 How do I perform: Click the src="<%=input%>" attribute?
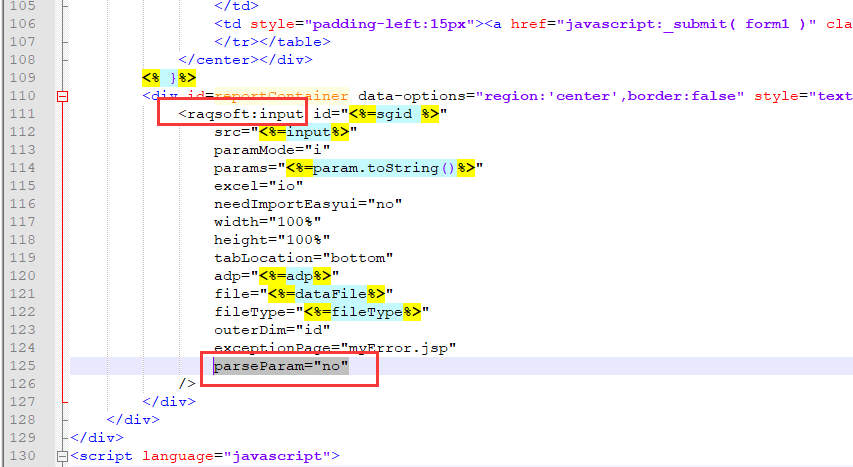(x=286, y=132)
